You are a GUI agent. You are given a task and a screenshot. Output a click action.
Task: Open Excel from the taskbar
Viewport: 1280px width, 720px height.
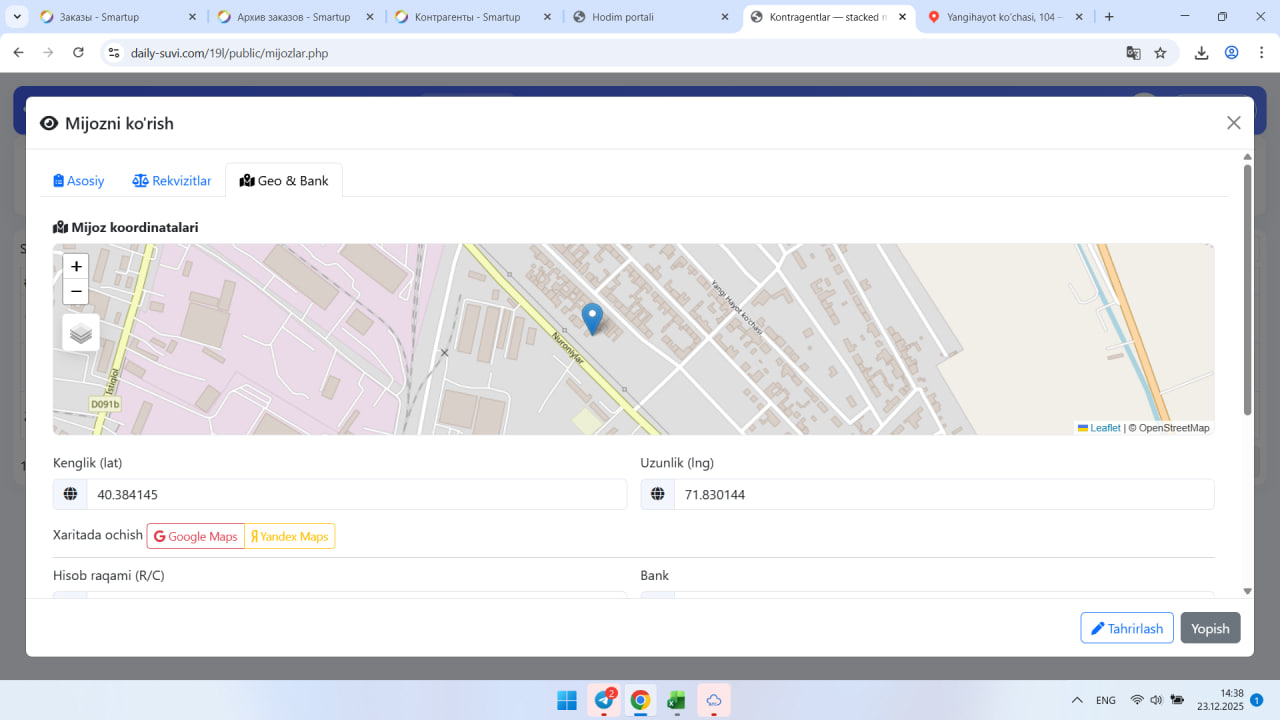[x=676, y=700]
